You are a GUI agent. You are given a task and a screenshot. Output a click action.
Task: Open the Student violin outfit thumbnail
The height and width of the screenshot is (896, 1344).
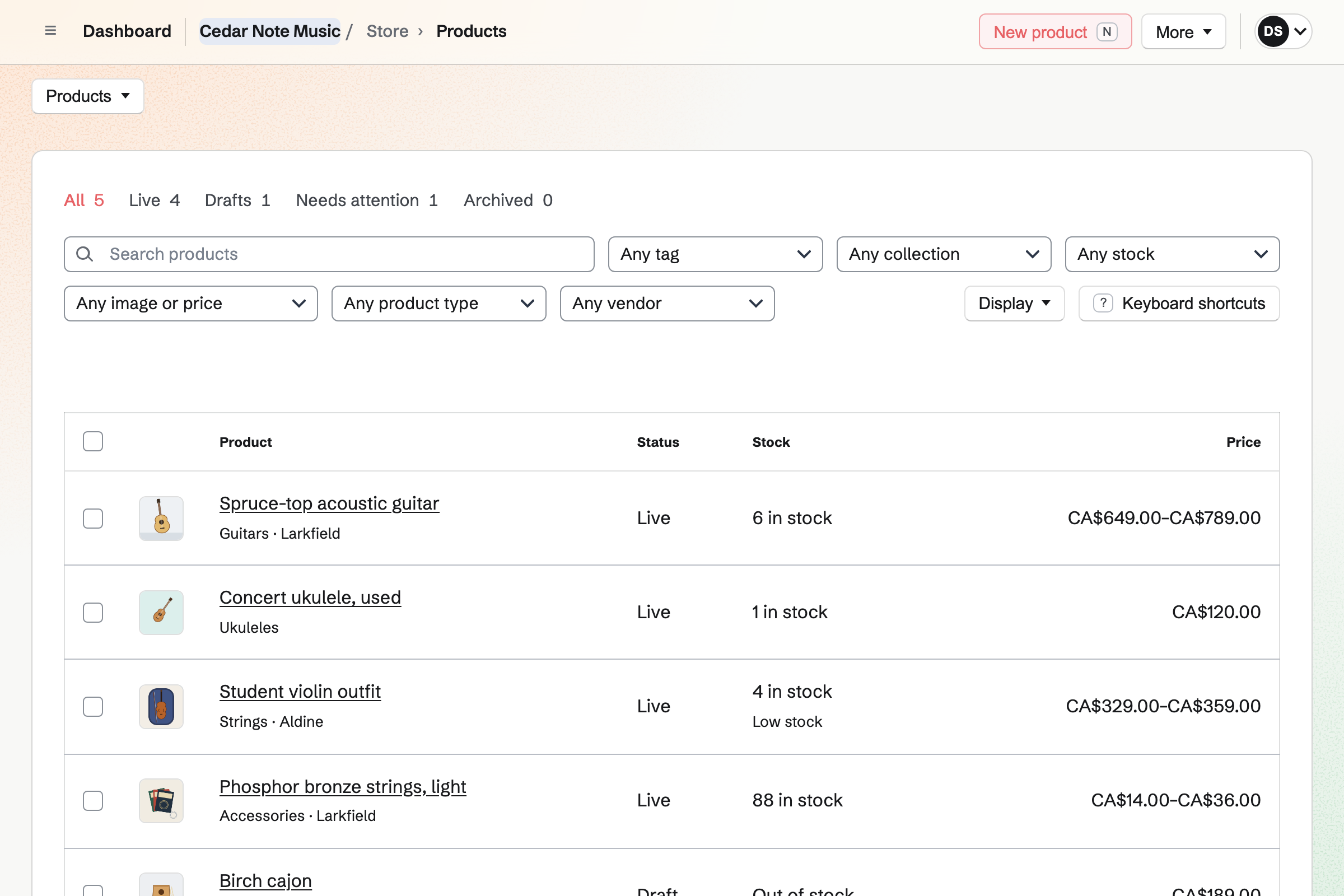point(161,707)
